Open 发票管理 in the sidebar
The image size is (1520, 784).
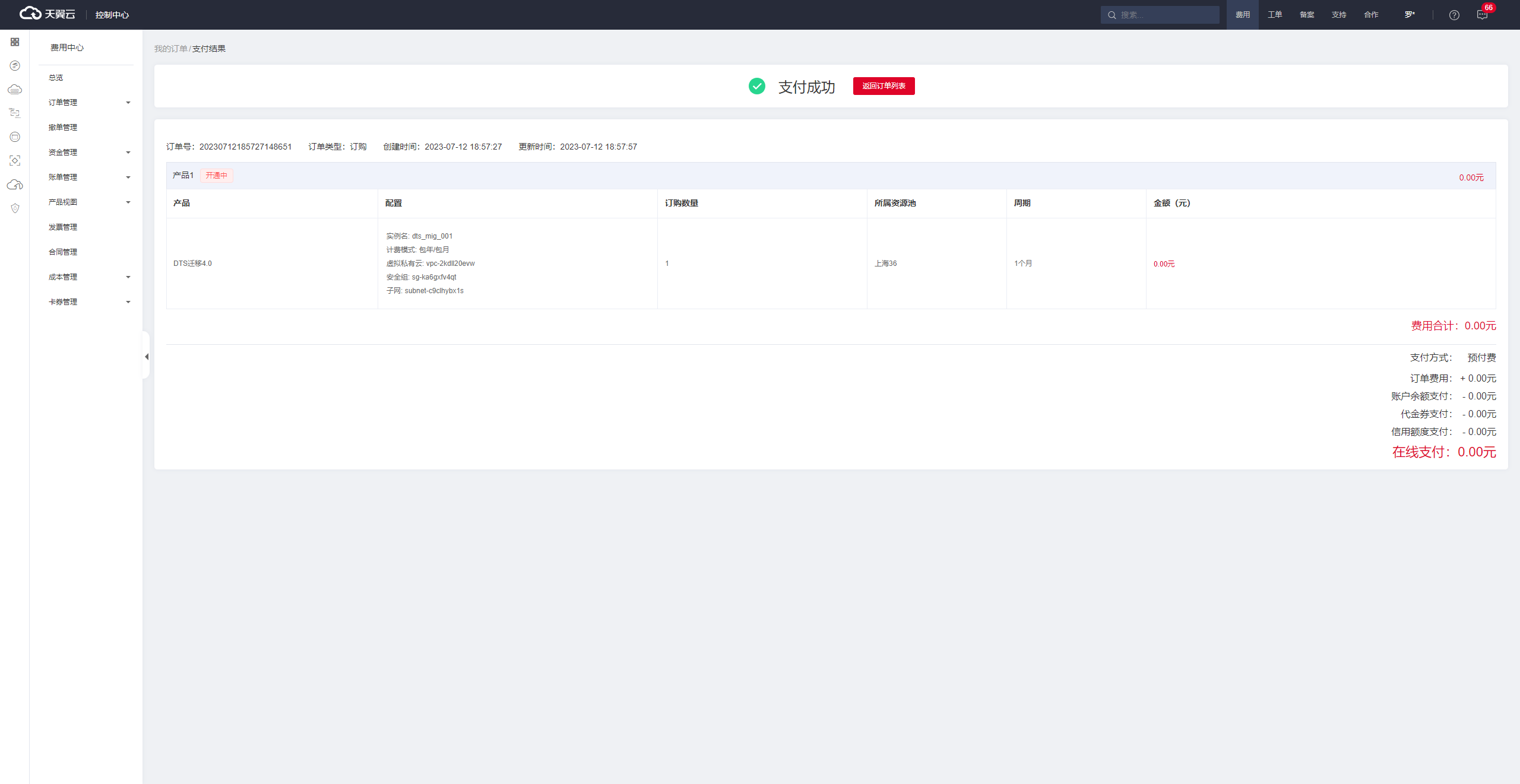pos(63,227)
